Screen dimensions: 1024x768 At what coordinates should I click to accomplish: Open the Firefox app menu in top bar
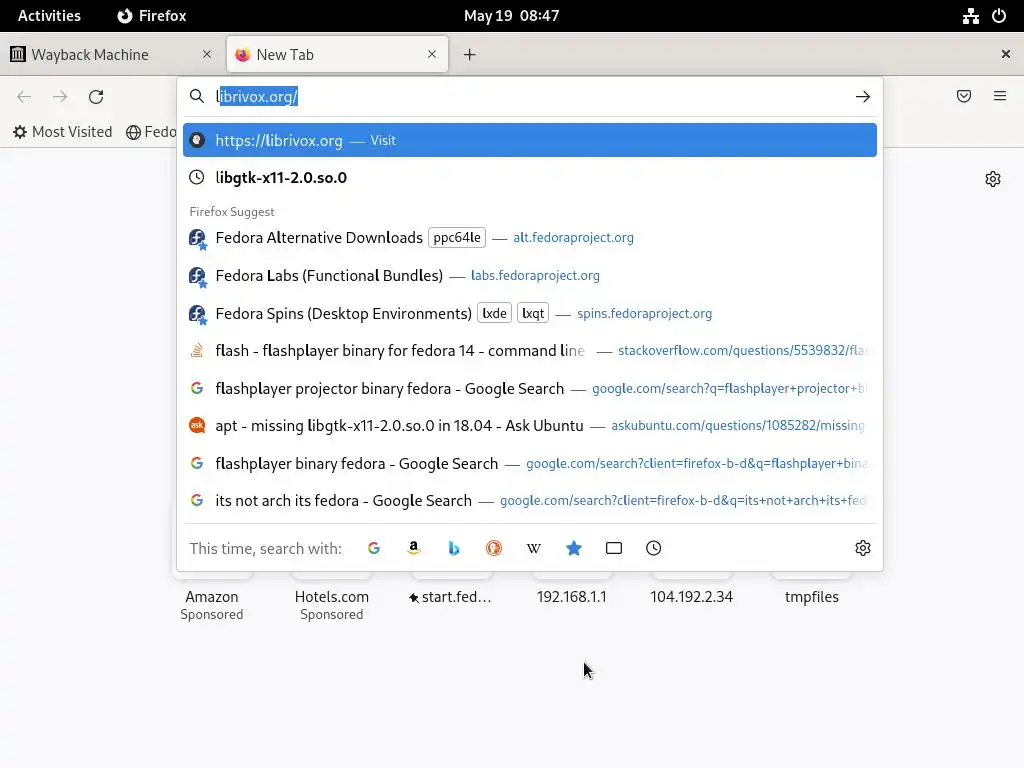coord(152,16)
